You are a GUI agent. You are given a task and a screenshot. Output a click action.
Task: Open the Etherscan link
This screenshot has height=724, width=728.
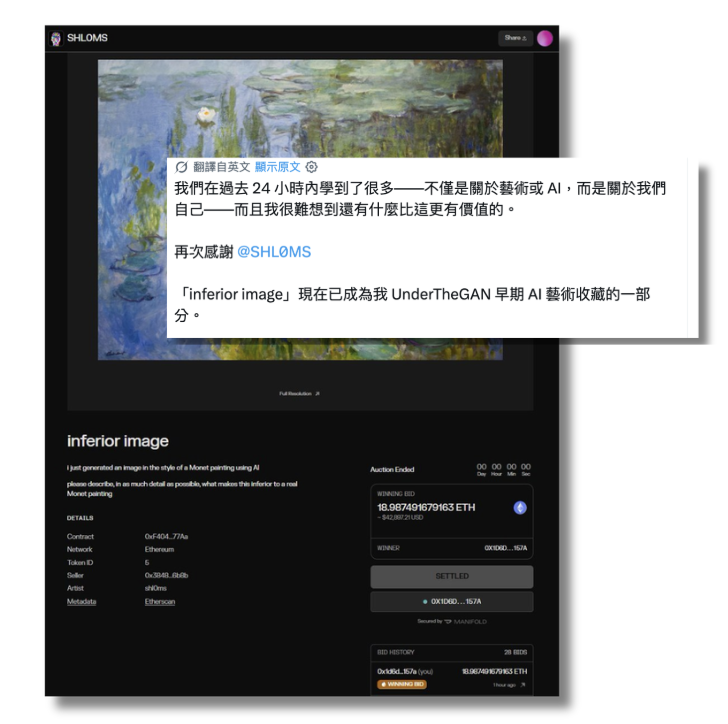[x=160, y=601]
